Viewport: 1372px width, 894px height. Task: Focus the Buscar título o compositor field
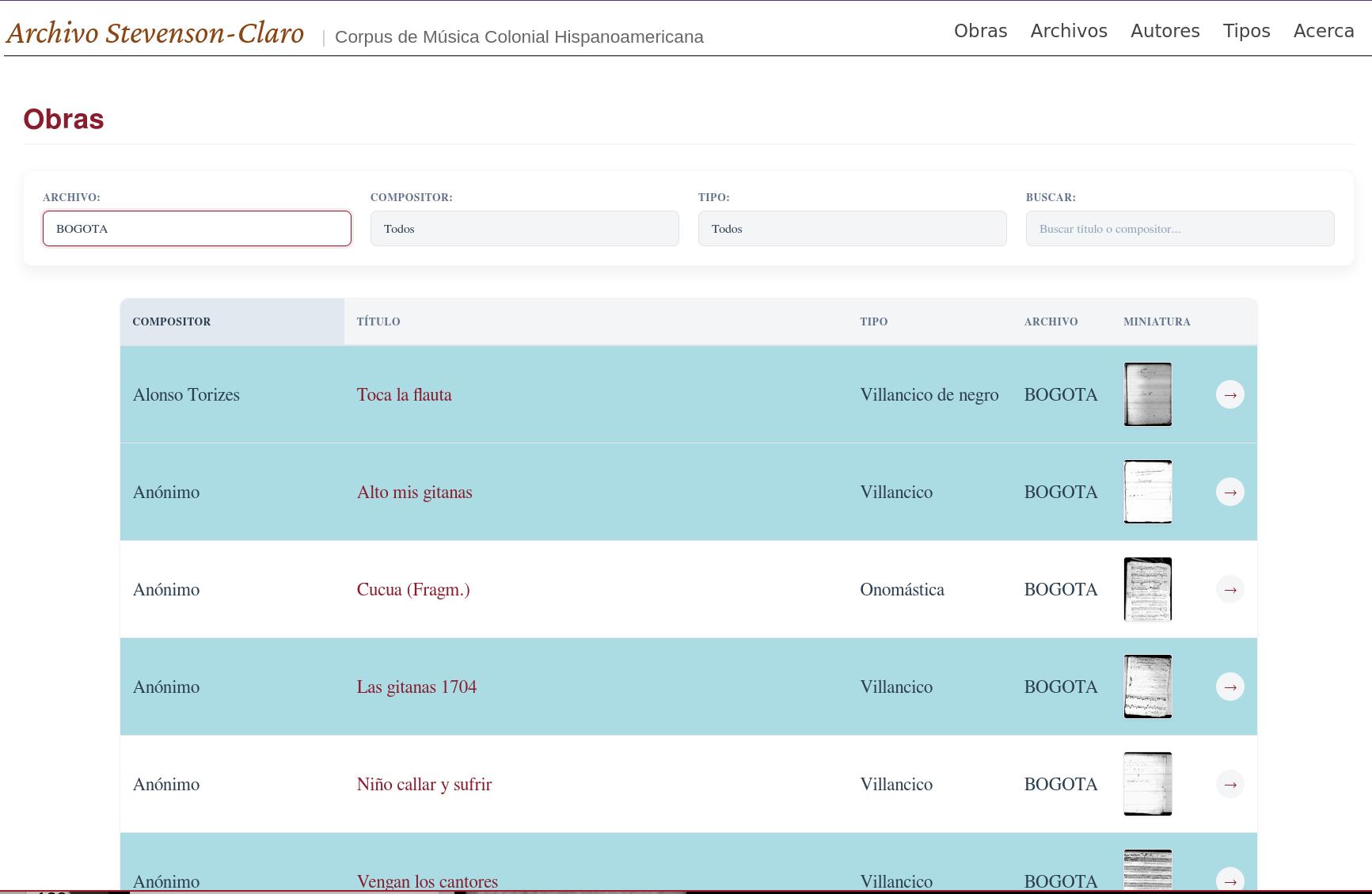point(1180,229)
